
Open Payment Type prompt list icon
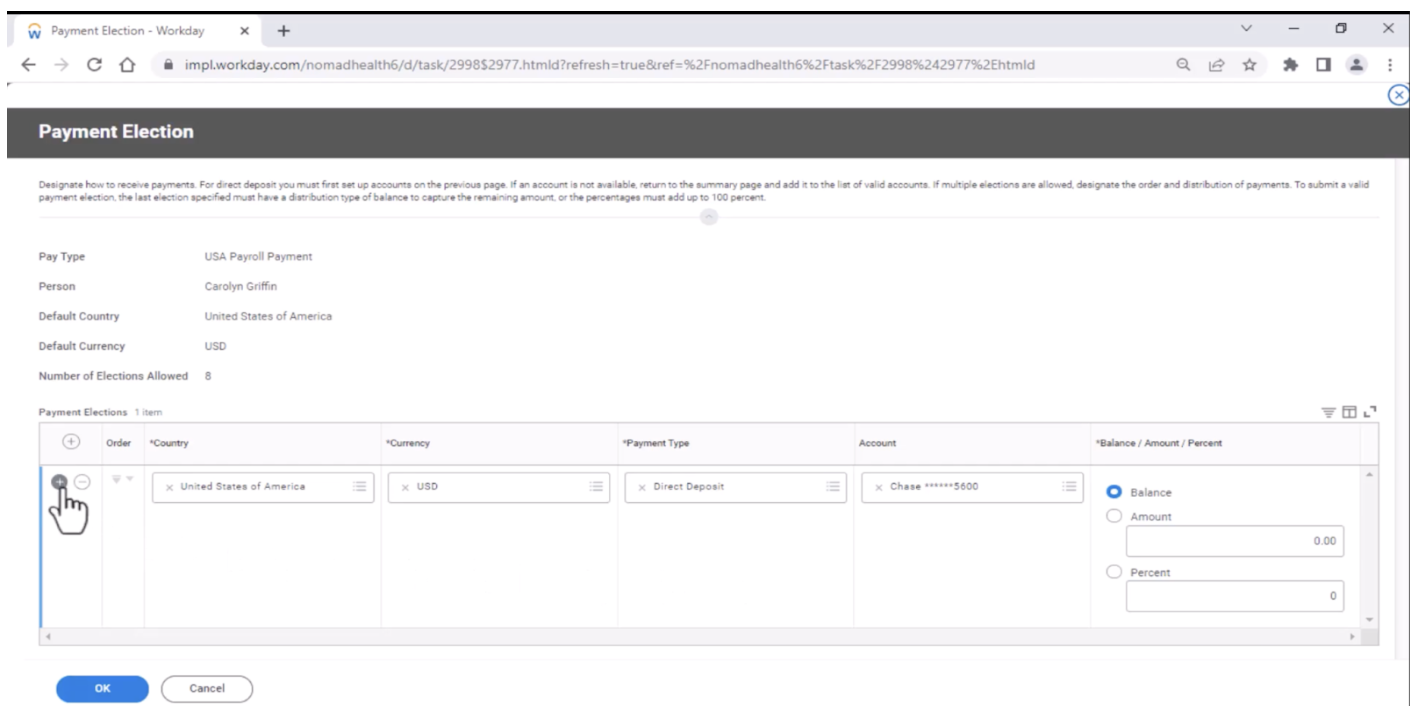832,487
